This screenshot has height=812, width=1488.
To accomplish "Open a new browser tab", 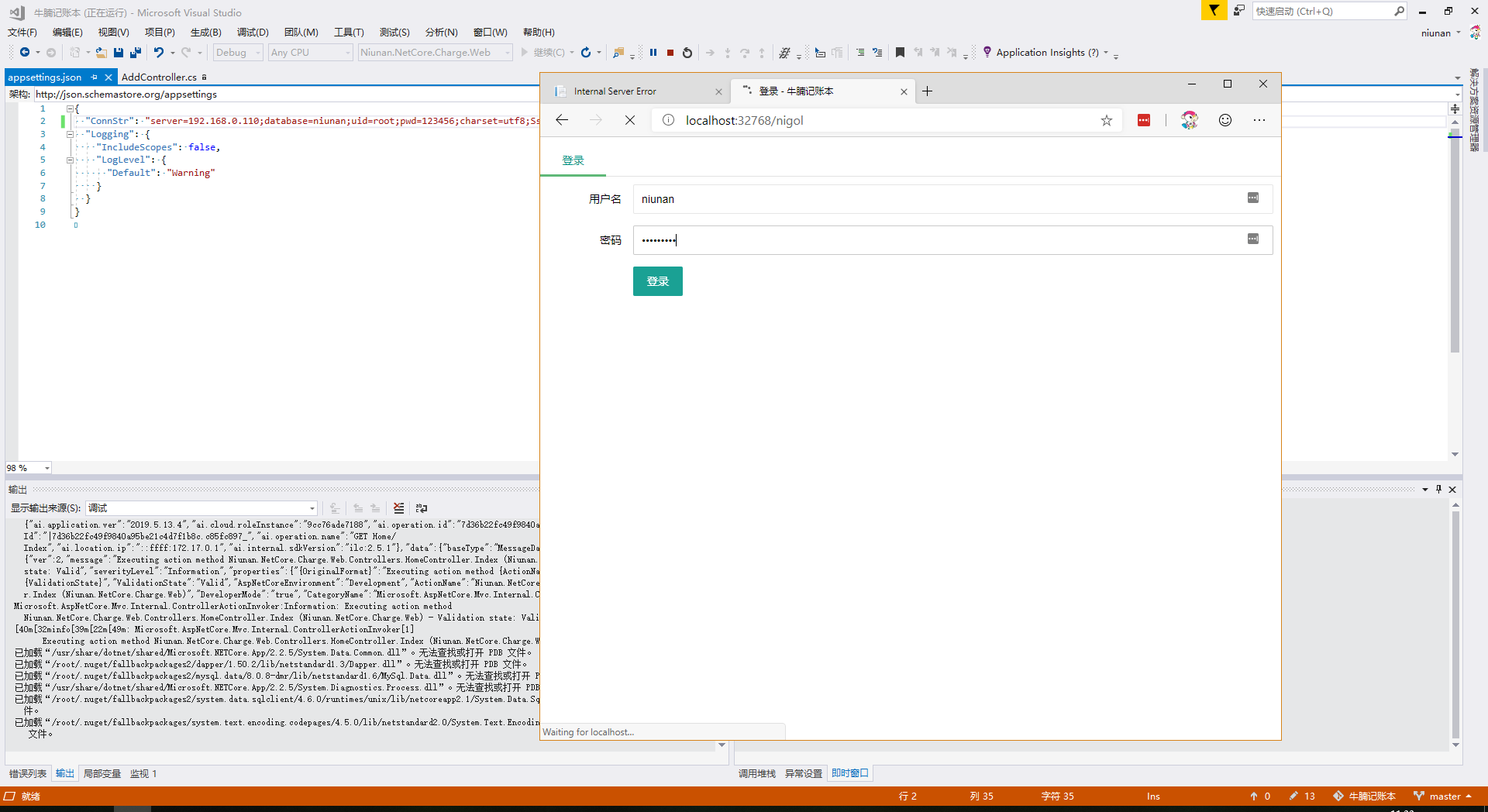I will [927, 91].
